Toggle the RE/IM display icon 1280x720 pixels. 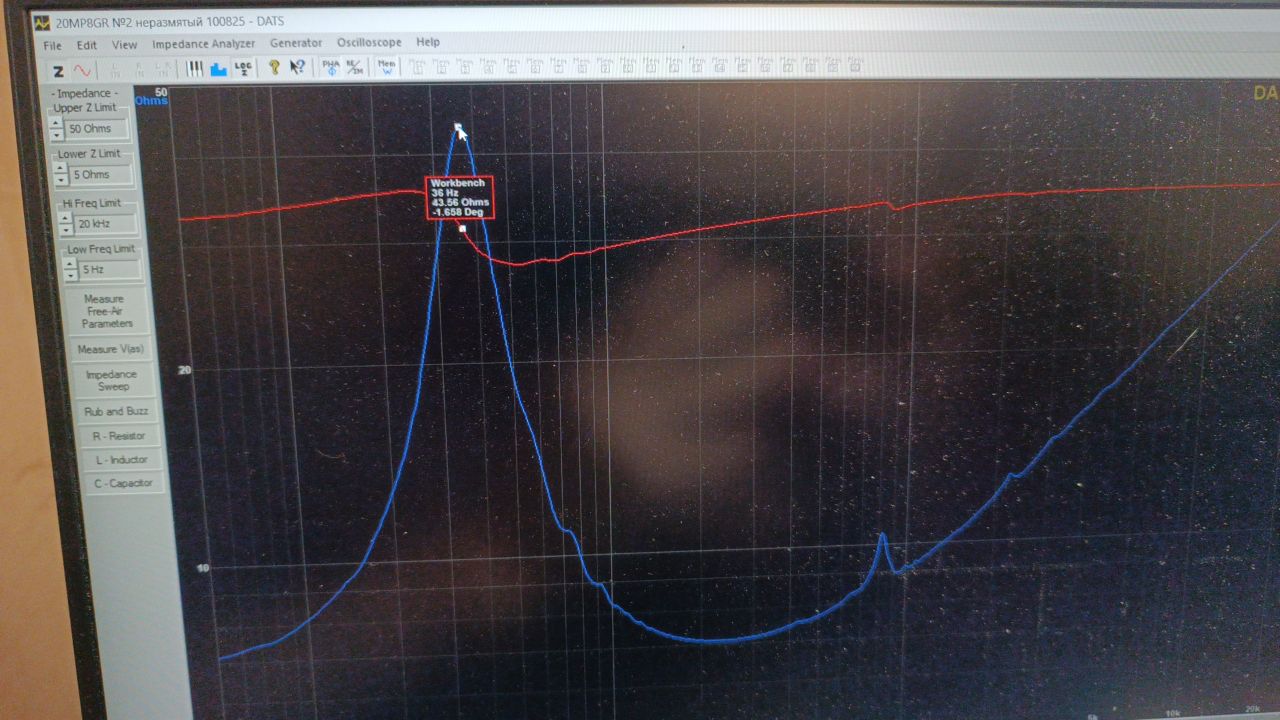[x=355, y=67]
